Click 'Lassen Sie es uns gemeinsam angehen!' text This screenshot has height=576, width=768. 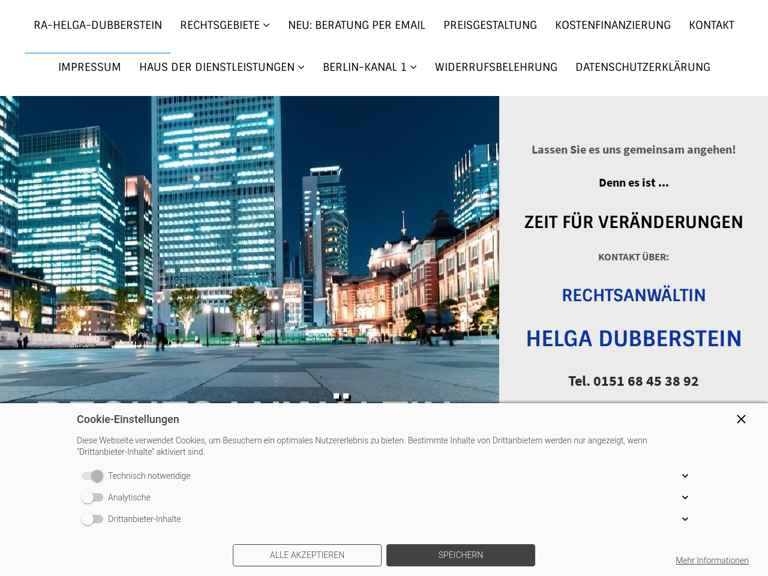point(633,150)
